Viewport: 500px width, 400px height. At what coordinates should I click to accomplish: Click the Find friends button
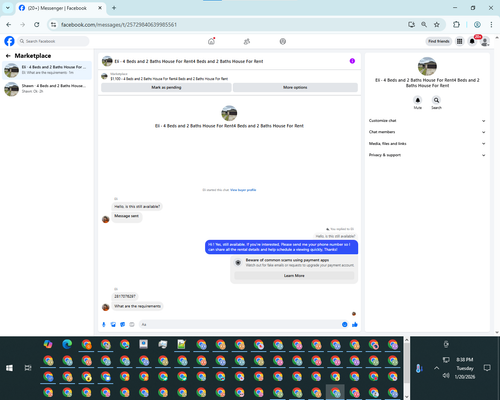click(x=439, y=41)
